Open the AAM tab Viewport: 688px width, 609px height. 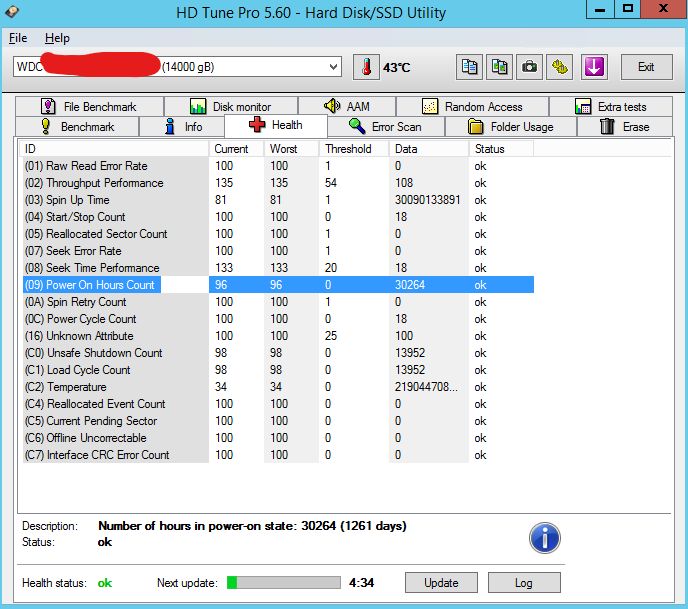click(x=347, y=107)
